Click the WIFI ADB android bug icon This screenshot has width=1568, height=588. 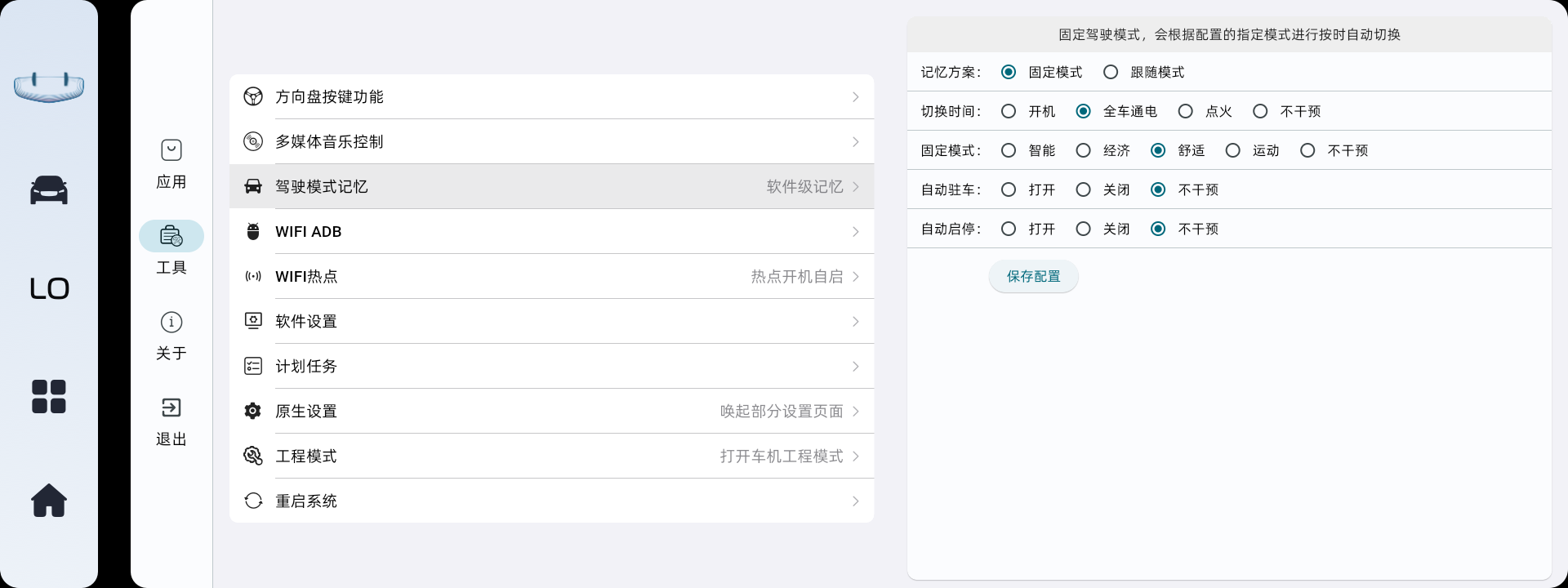(253, 232)
